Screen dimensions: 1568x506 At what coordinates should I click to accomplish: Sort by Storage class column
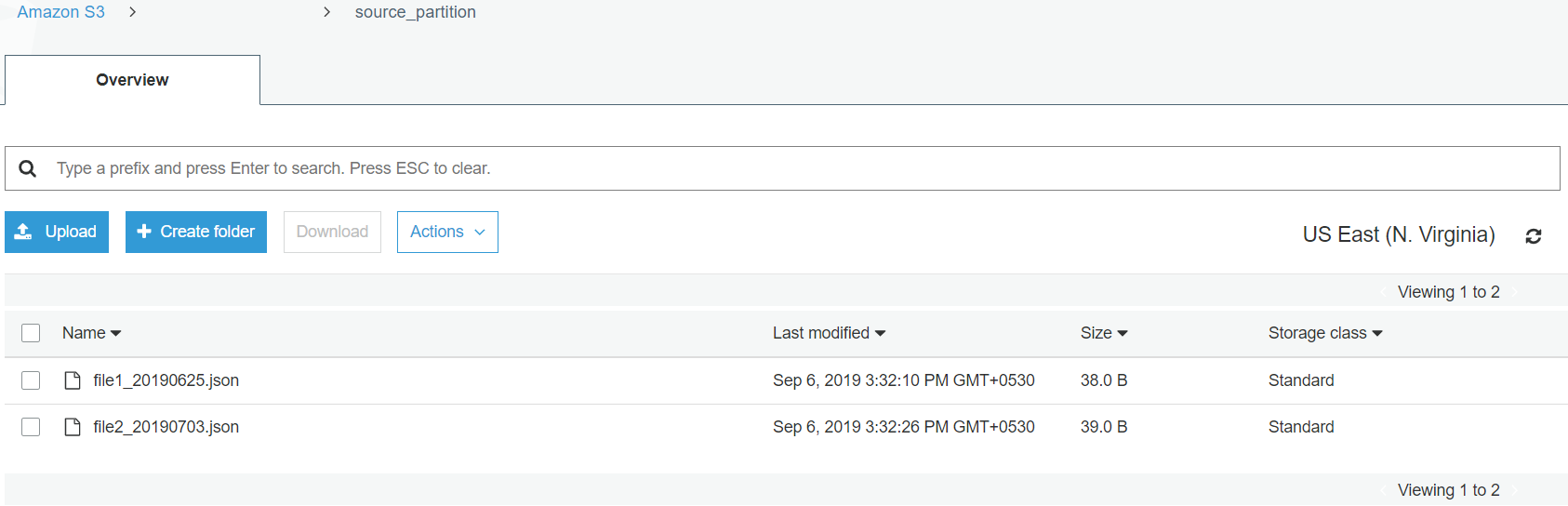1325,333
